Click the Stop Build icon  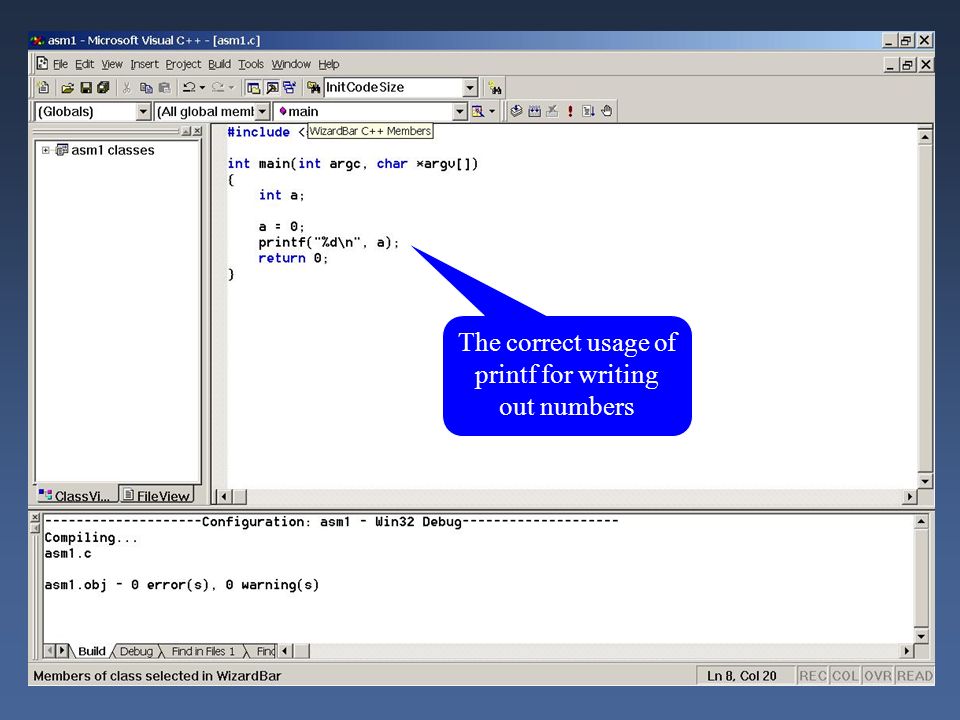click(552, 111)
